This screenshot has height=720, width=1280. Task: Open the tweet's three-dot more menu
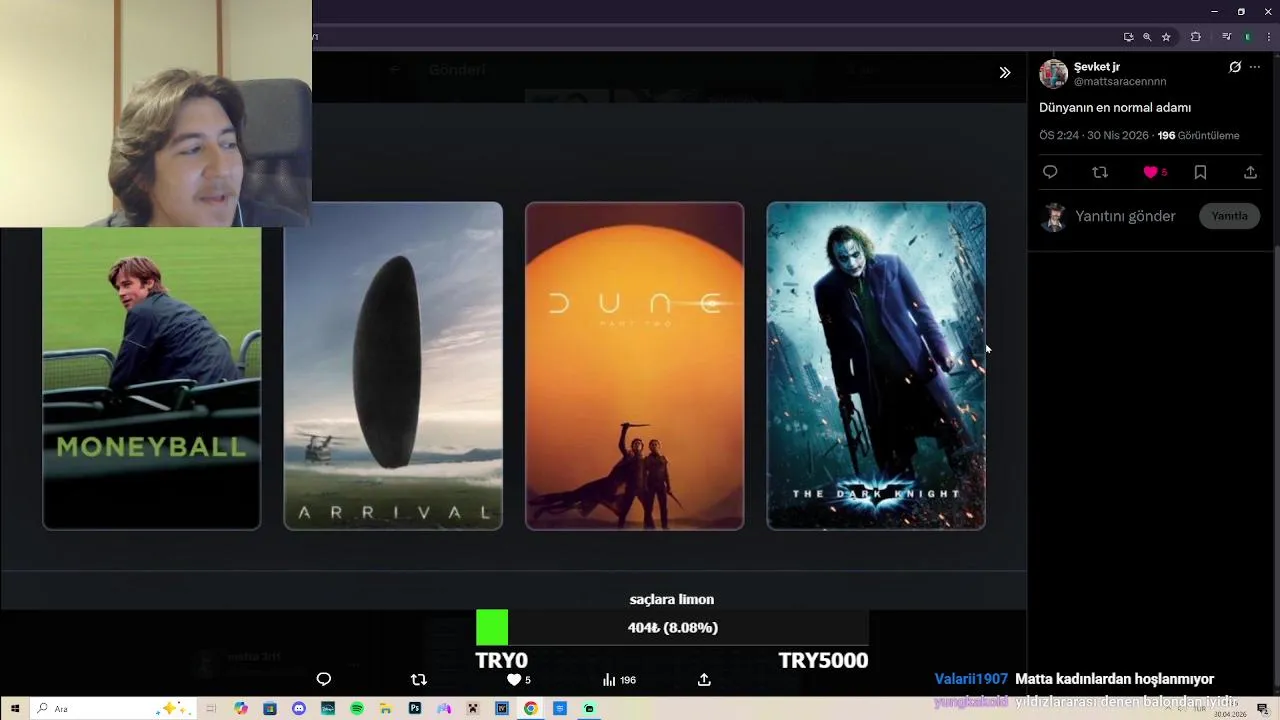click(1255, 67)
